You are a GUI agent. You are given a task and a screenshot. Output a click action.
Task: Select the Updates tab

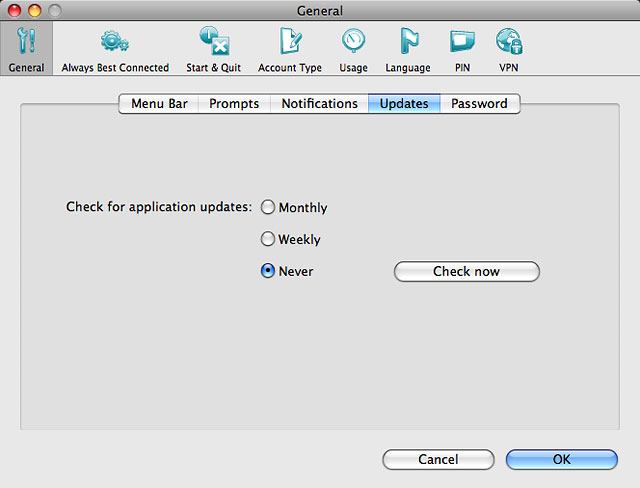click(x=404, y=104)
